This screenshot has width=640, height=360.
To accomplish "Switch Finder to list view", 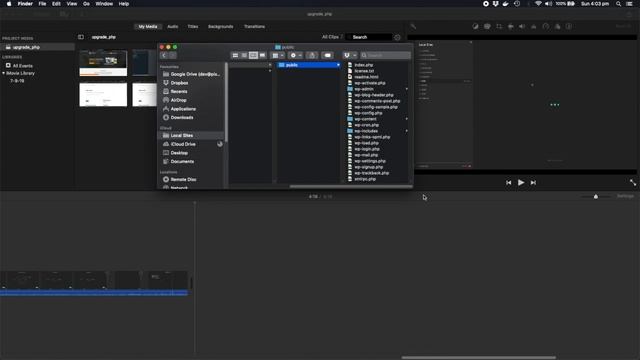I will [244, 55].
